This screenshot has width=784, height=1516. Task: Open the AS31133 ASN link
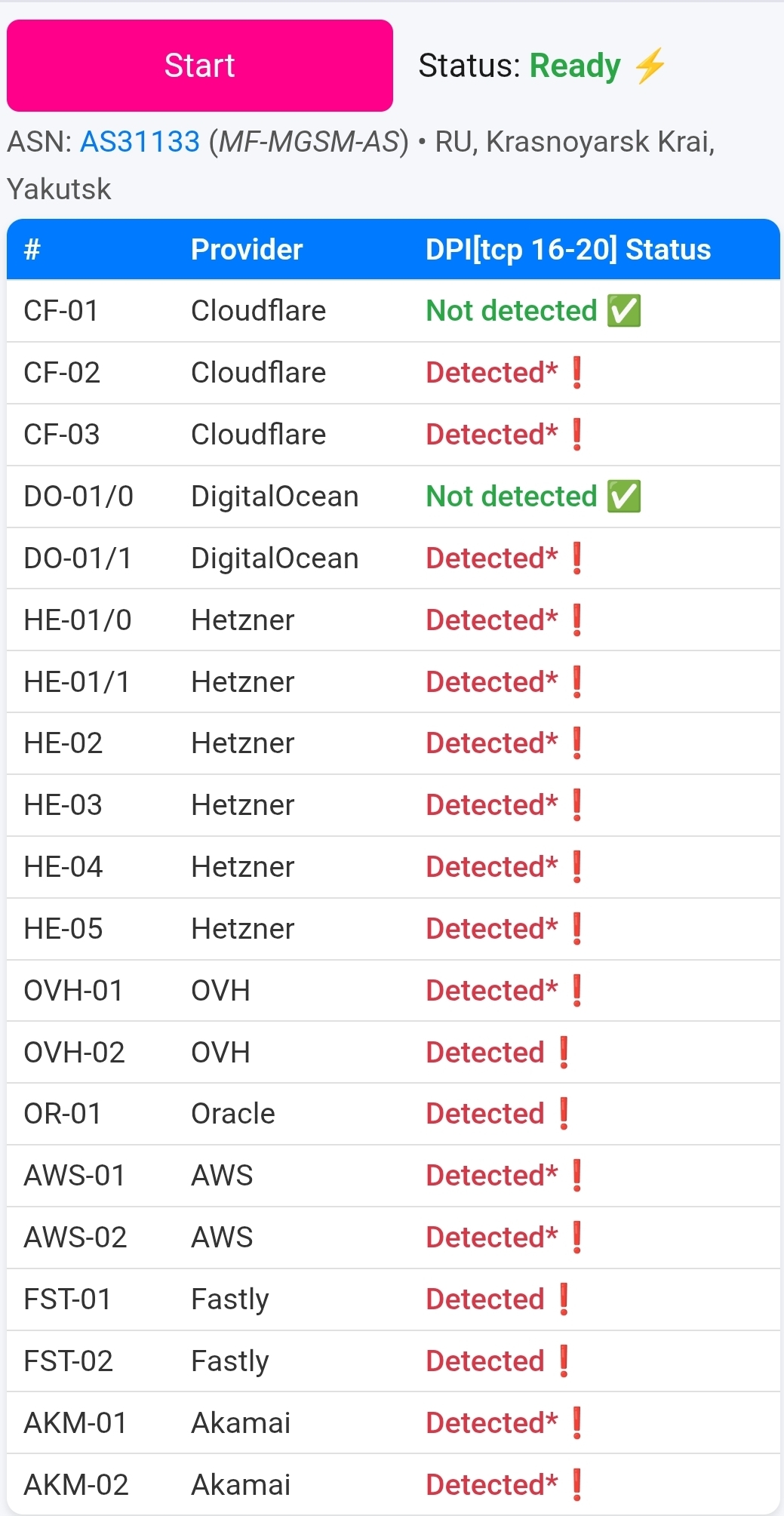point(140,142)
